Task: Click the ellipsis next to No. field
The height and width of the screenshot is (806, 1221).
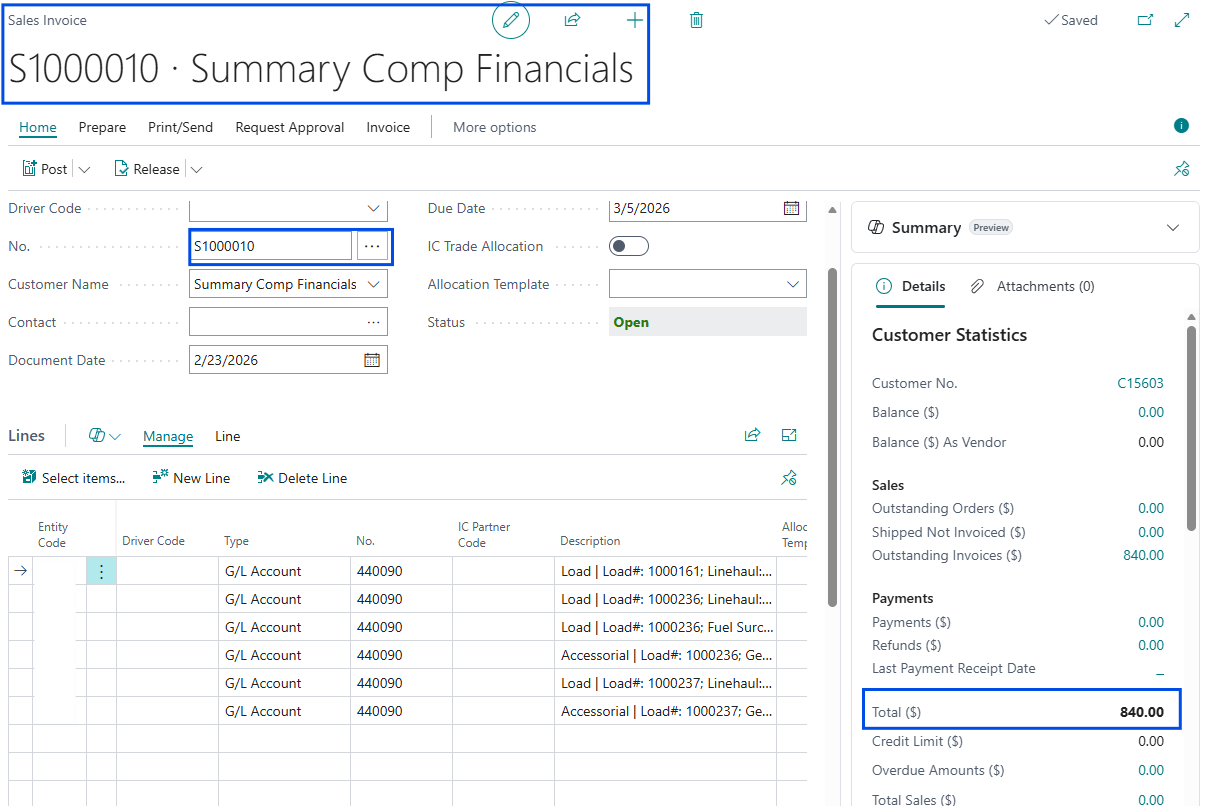Action: pos(372,246)
